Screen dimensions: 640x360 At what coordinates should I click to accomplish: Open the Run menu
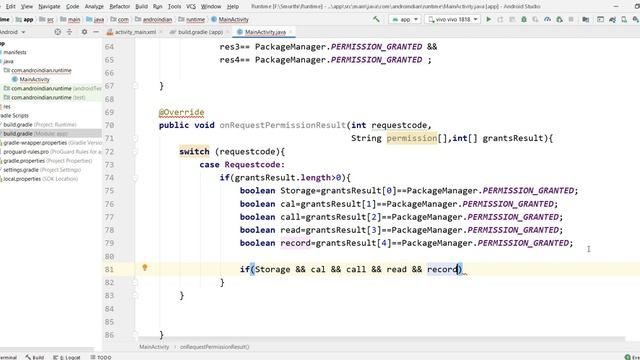(x=157, y=7)
